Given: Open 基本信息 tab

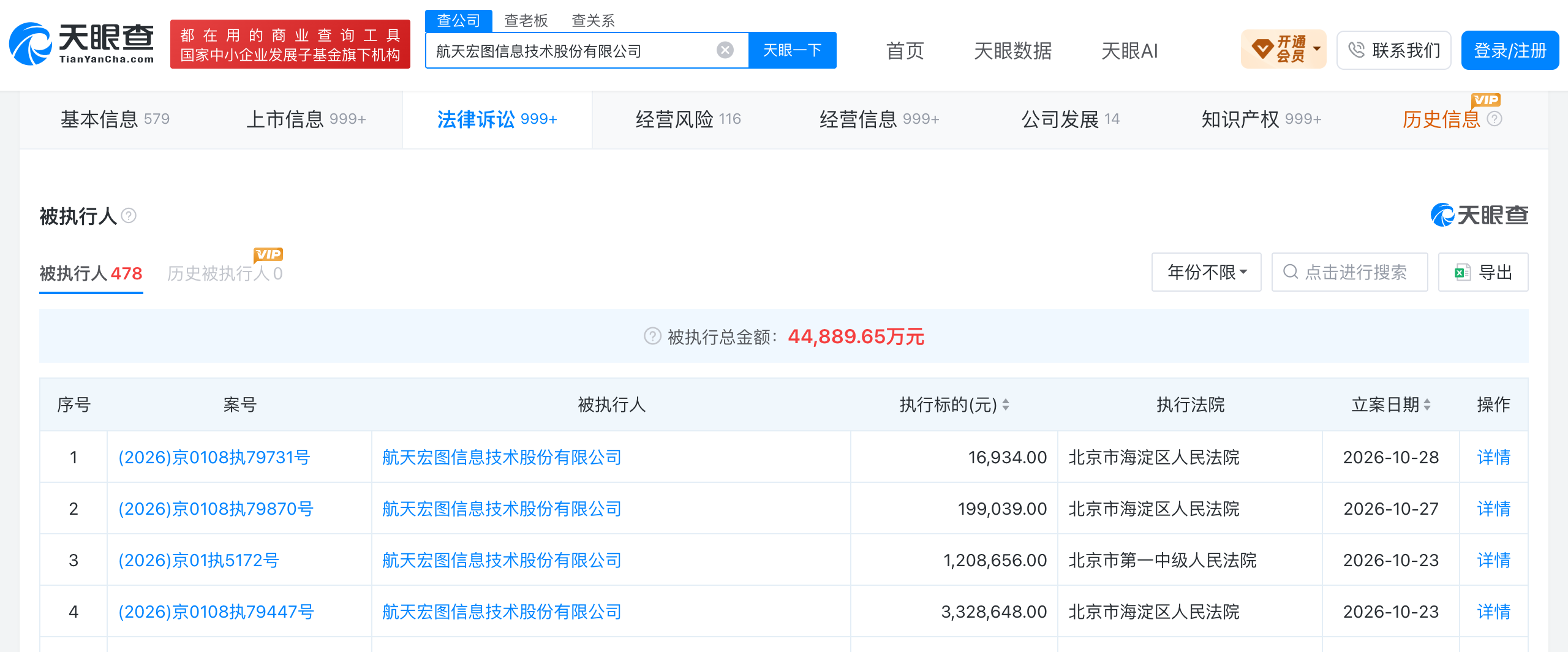Looking at the screenshot, I should [115, 119].
